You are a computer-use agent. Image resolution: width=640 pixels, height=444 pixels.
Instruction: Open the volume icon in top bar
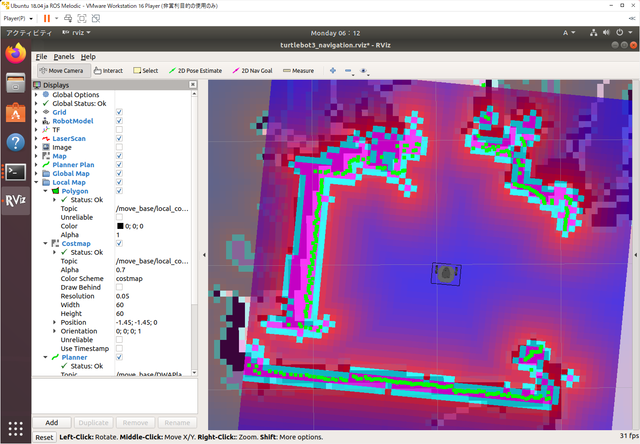pos(606,33)
